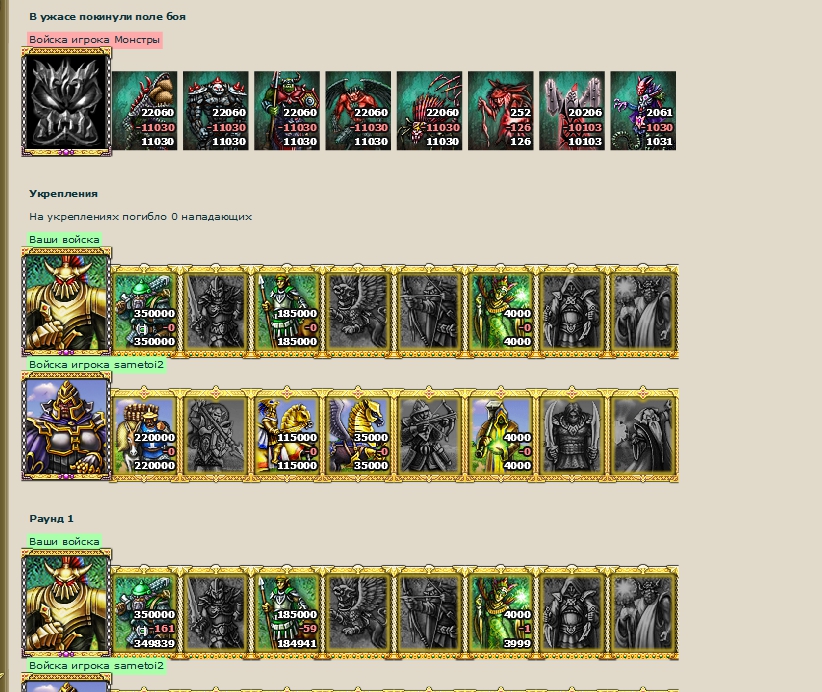Viewport: 822px width, 692px height.
Task: Select the grayed-out griffin slot under Укрепления
Action: pos(359,311)
